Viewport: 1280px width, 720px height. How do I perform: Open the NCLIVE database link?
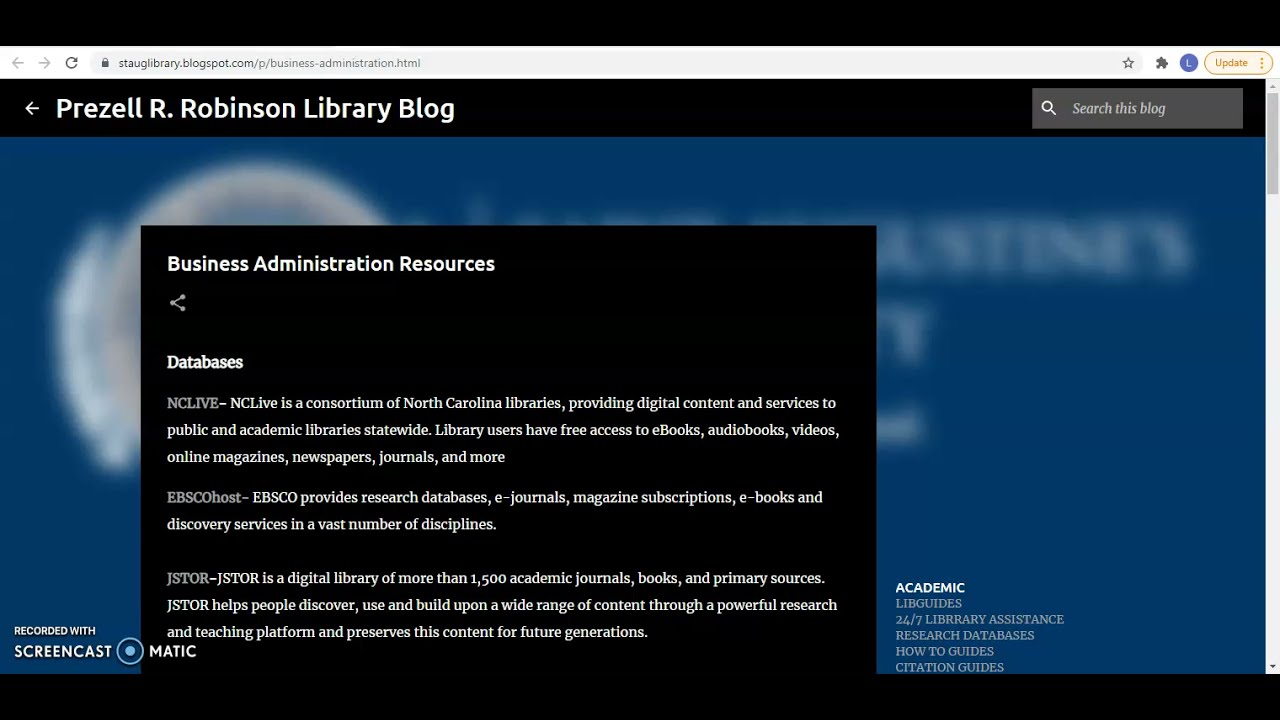click(x=192, y=403)
